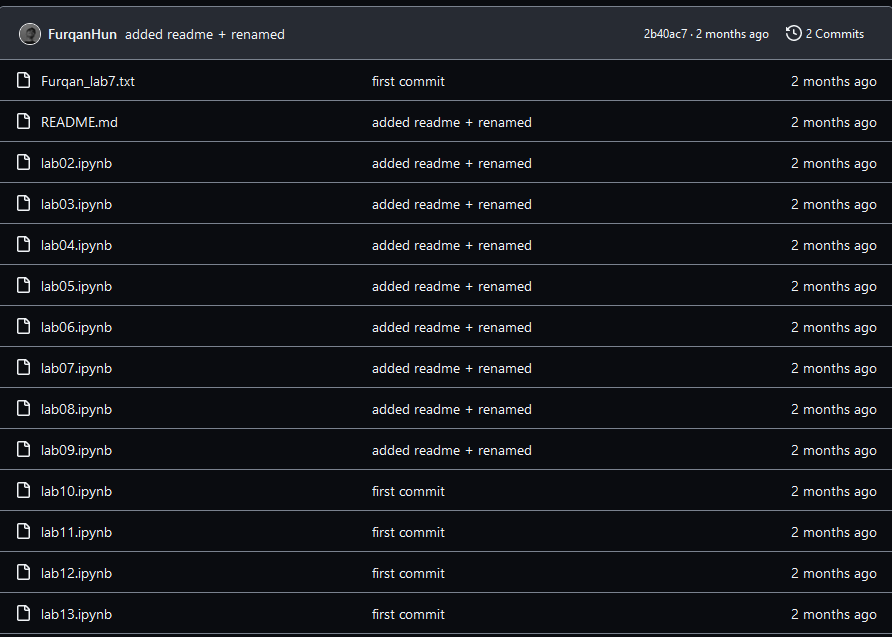Open the lab06.ipynb notebook file

click(x=76, y=328)
